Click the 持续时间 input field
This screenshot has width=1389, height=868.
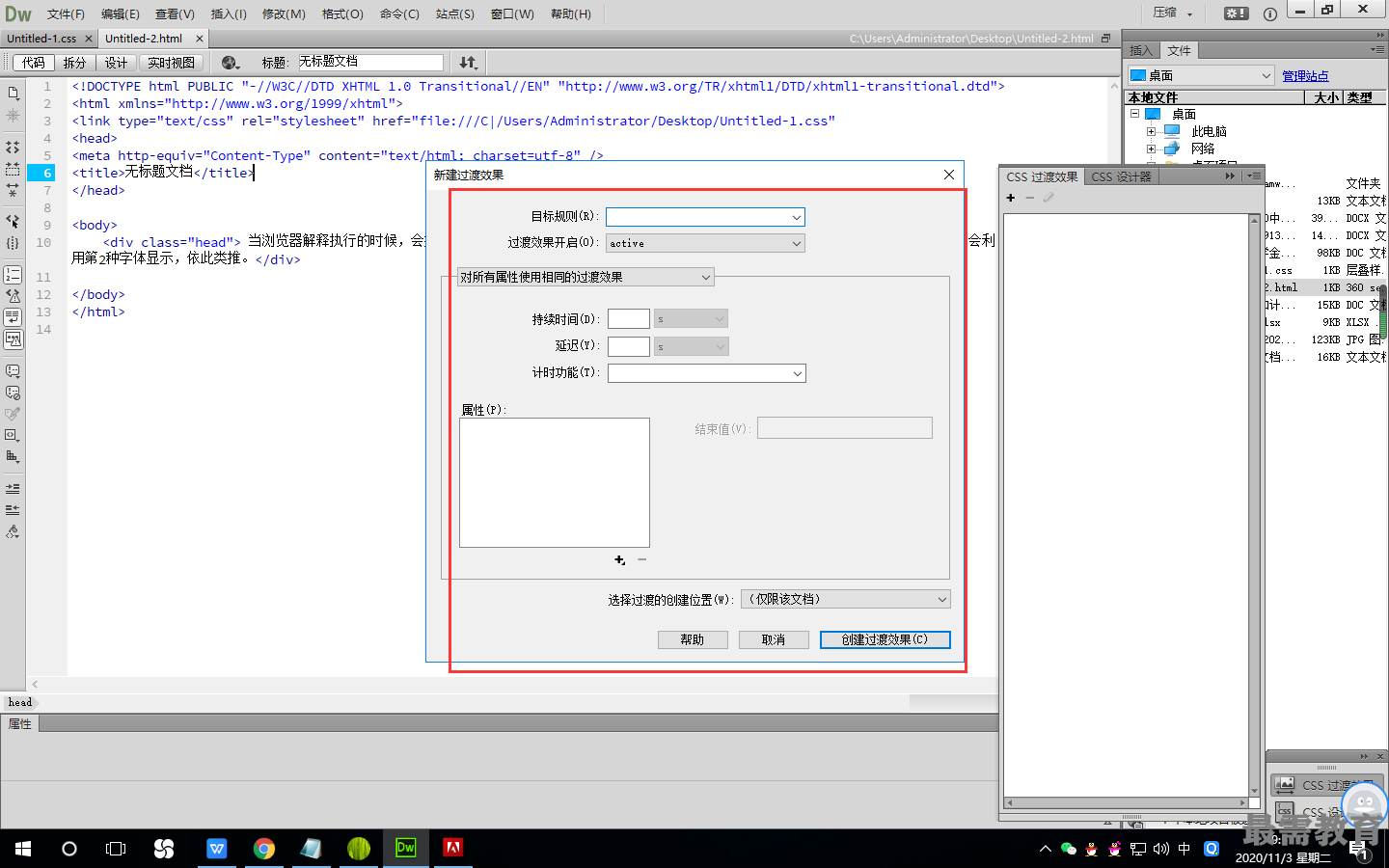629,319
